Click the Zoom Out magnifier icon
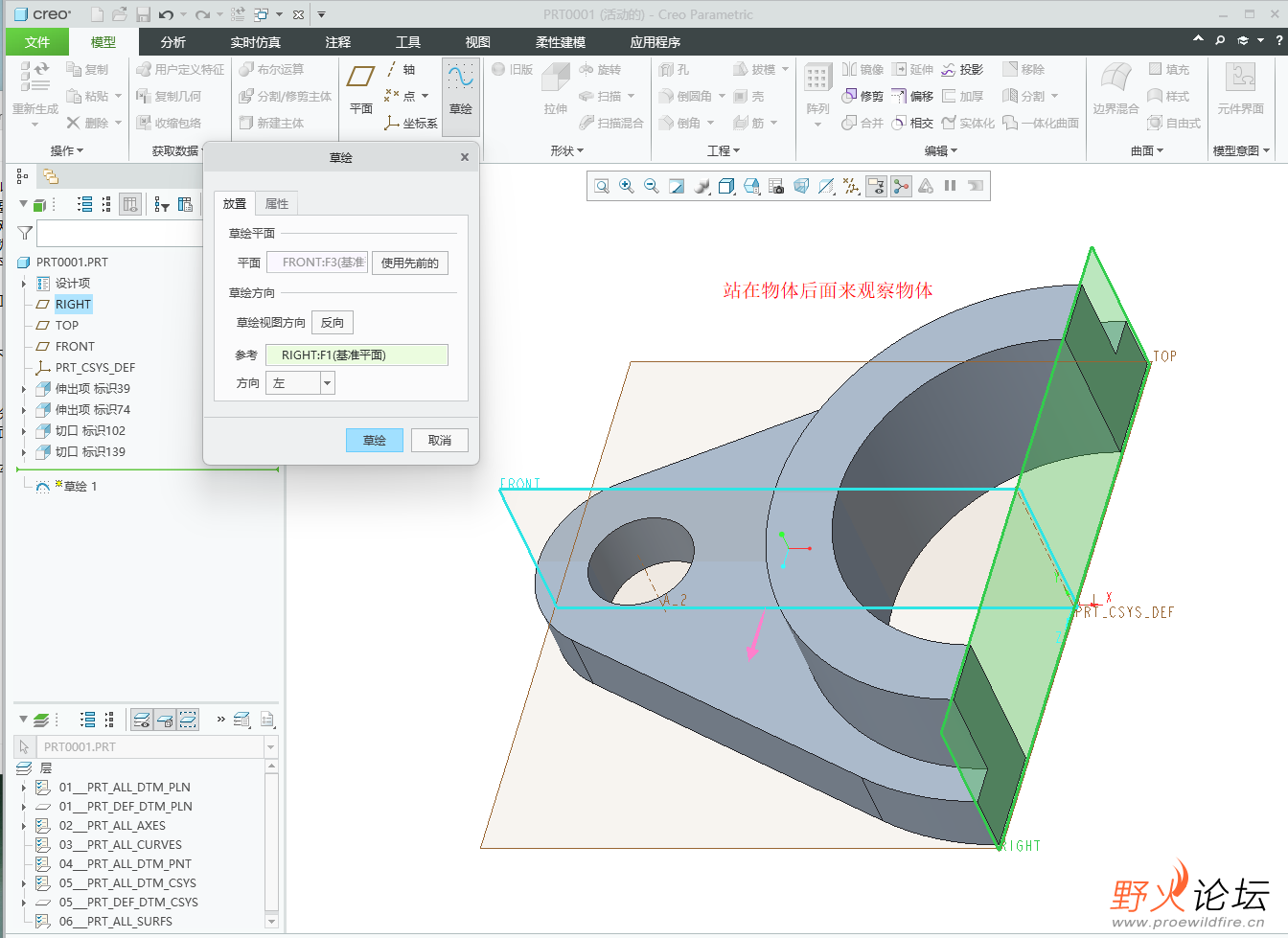 652,186
